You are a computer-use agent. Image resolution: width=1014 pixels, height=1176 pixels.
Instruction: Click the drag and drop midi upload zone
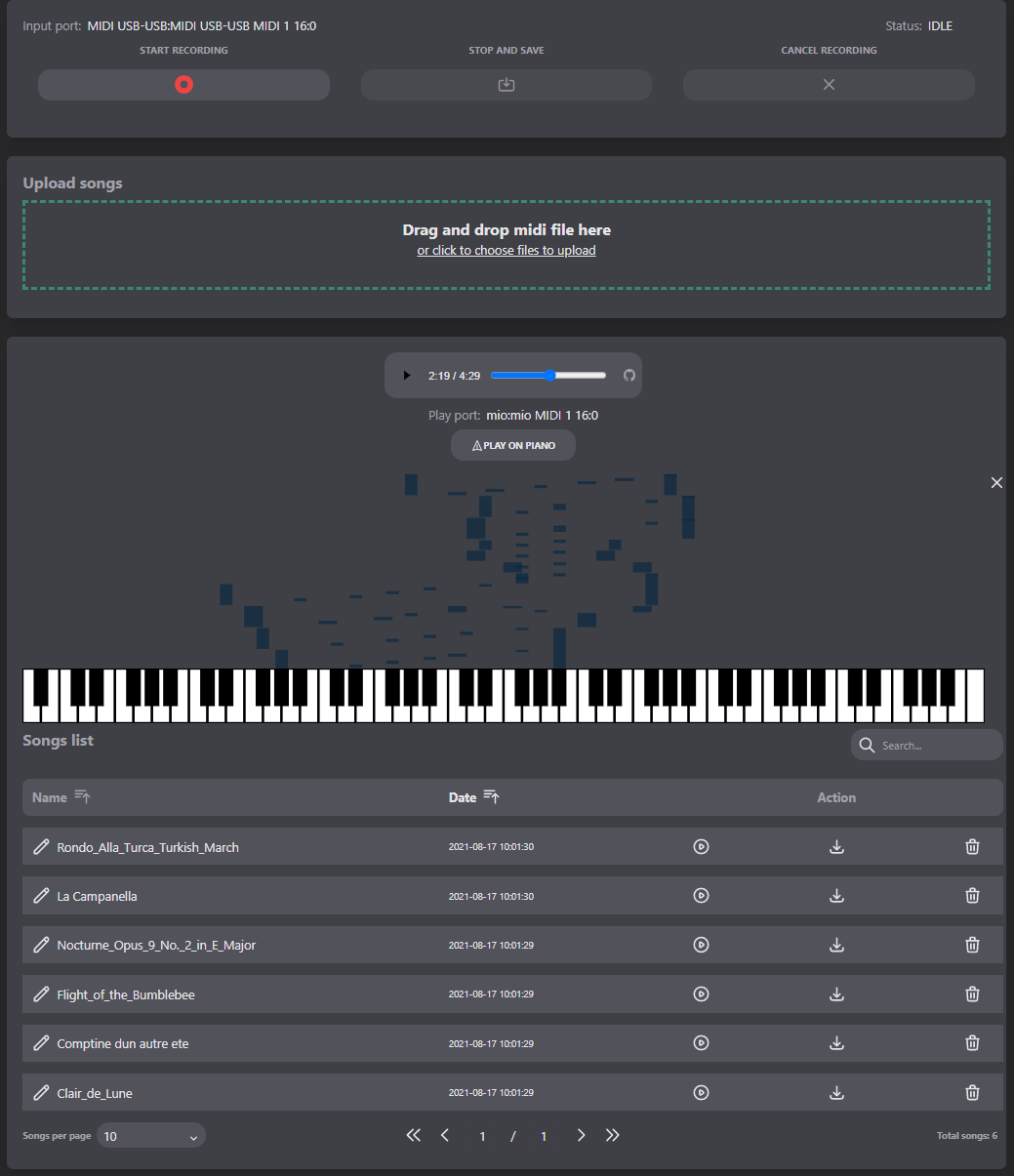click(x=507, y=245)
